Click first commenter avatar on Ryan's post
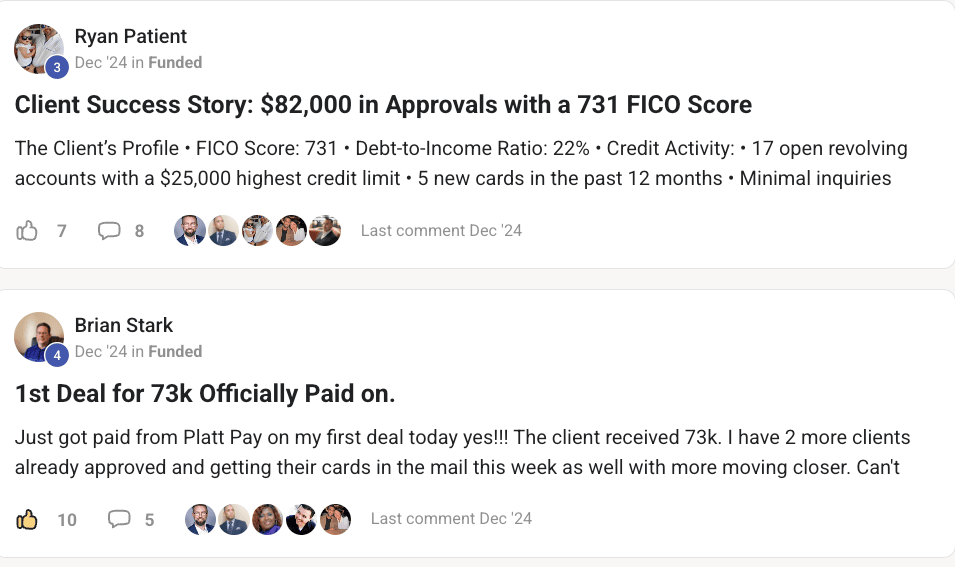The width and height of the screenshot is (955, 567). 190,231
